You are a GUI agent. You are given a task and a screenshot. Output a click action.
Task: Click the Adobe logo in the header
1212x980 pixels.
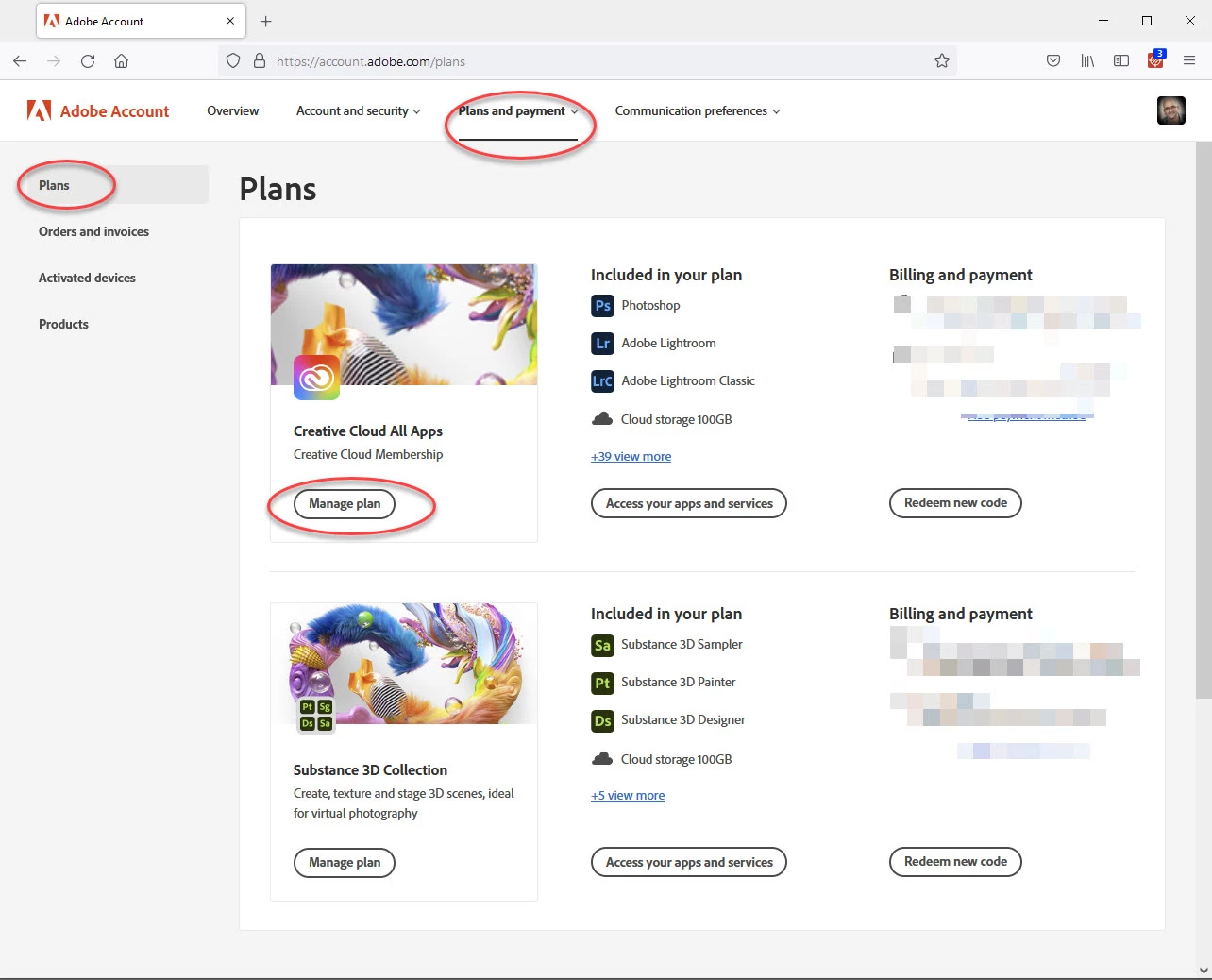[x=39, y=110]
